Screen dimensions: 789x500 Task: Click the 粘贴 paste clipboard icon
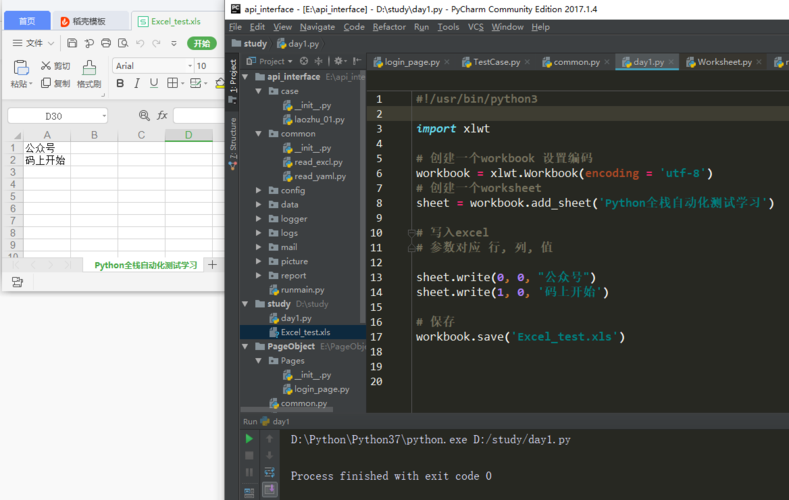coord(21,67)
